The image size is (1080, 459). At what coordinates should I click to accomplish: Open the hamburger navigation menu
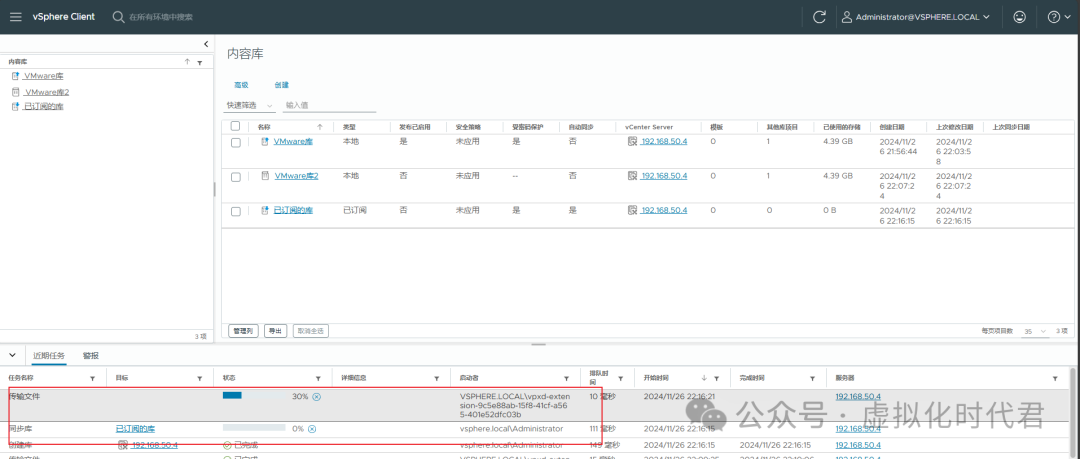[15, 17]
